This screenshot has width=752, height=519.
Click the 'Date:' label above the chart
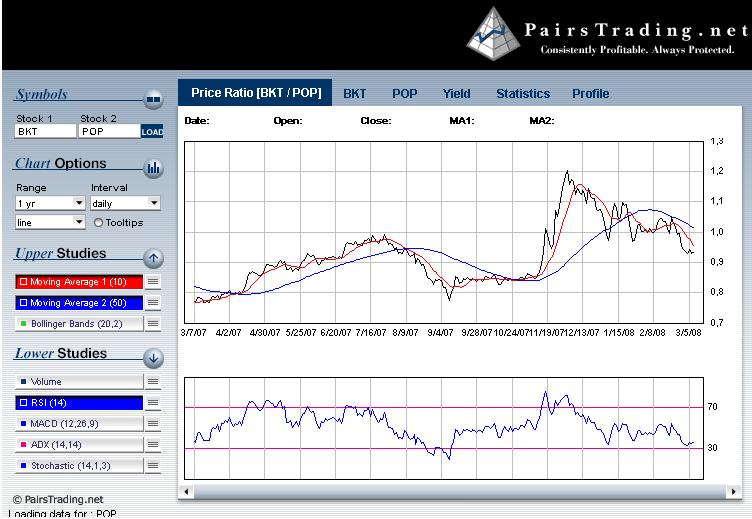pyautogui.click(x=197, y=121)
